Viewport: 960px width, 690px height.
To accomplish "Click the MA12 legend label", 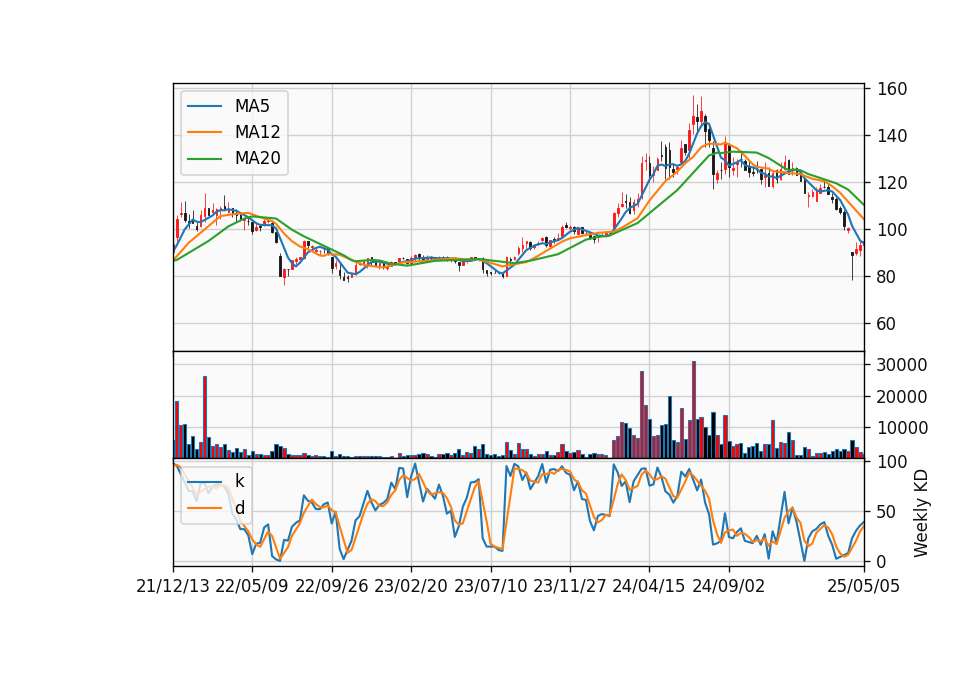I will coord(257,132).
